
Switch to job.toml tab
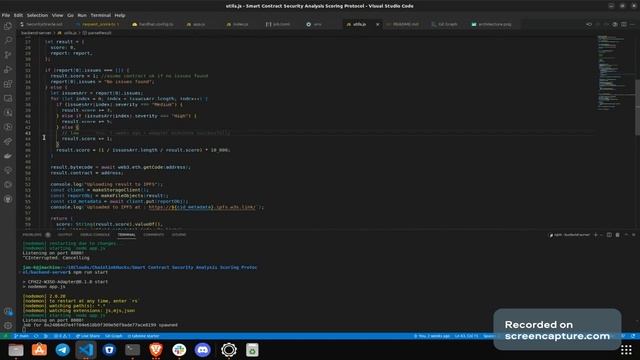coord(278,24)
